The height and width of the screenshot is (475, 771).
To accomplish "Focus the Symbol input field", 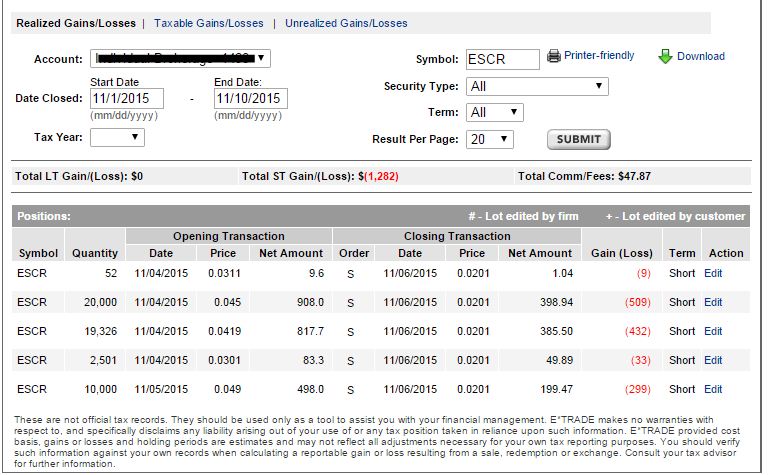I will (x=503, y=59).
